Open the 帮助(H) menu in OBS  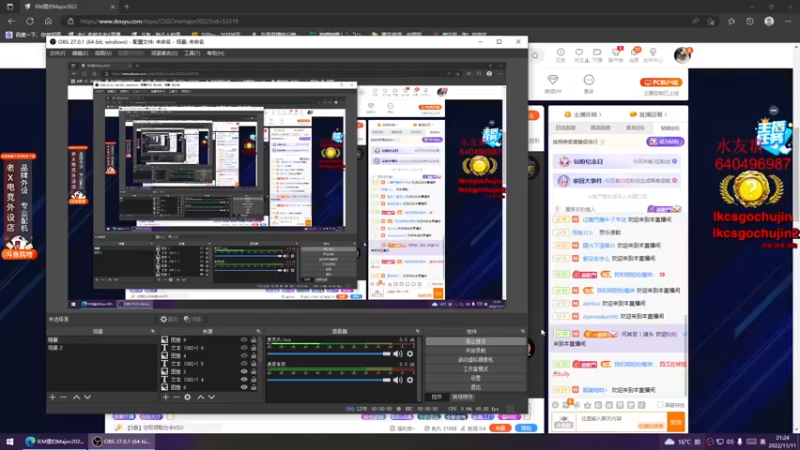(215, 53)
